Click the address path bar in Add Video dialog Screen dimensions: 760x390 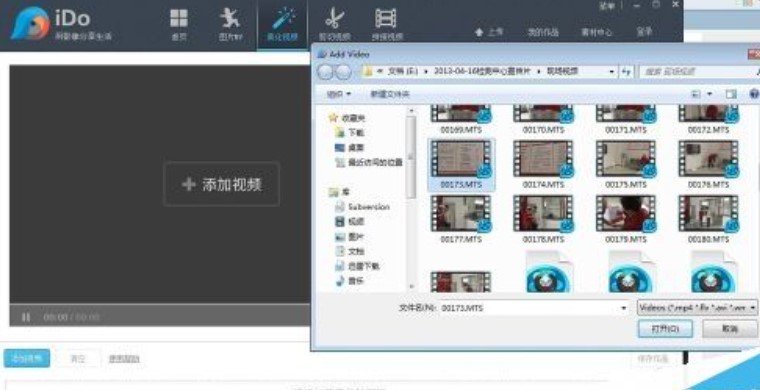(x=489, y=72)
